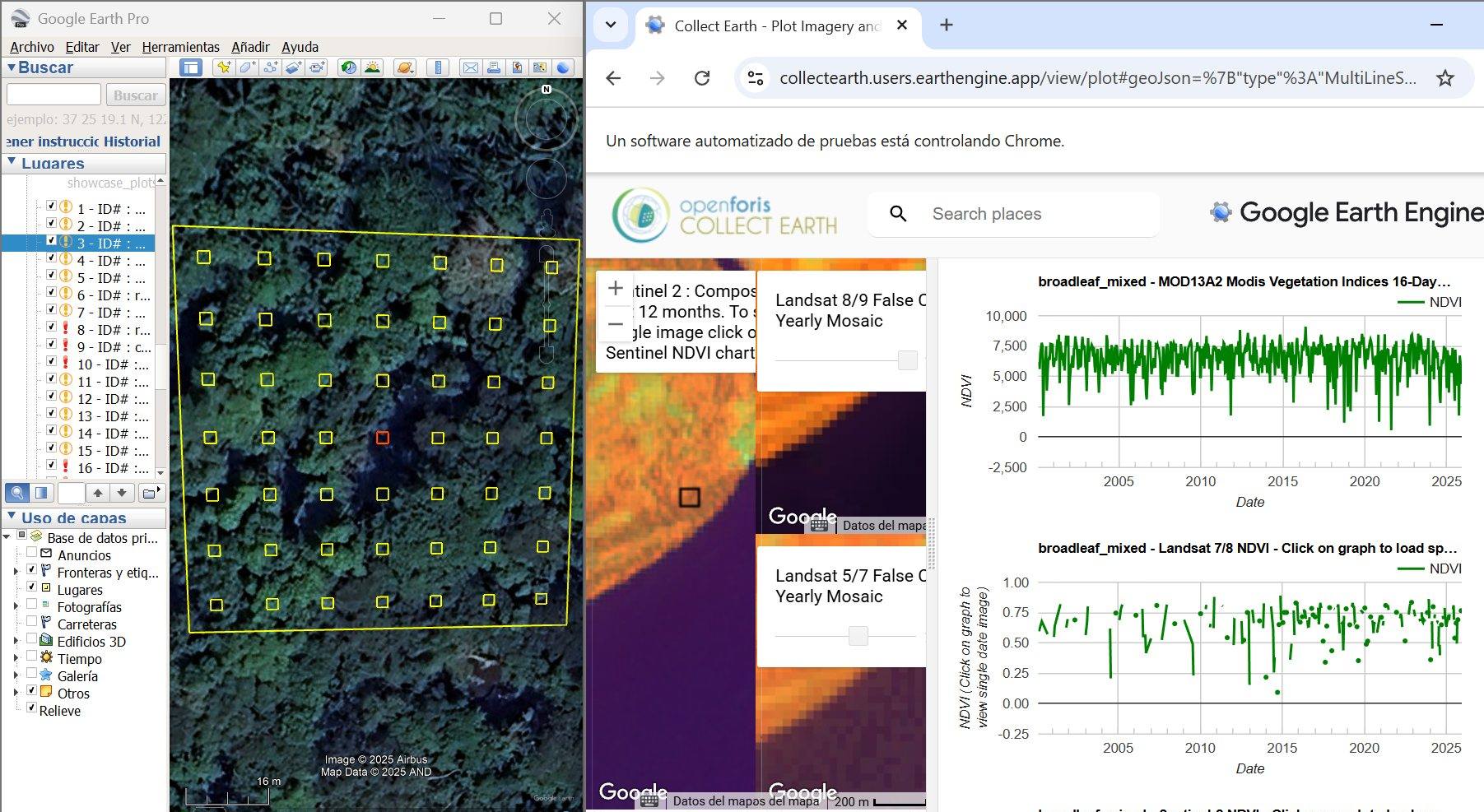
Task: Click the move item up arrow
Action: [98, 493]
